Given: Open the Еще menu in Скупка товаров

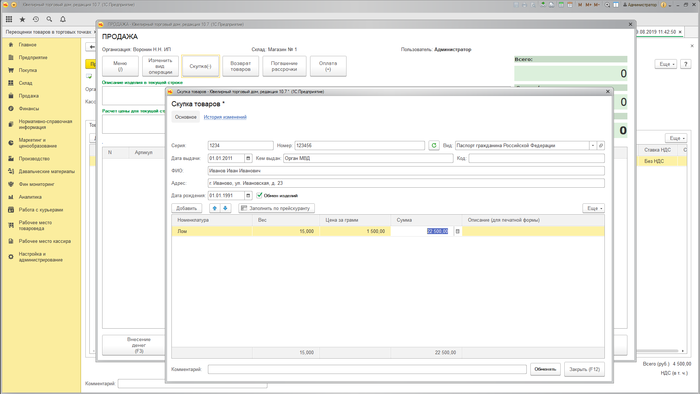Looking at the screenshot, I should pyautogui.click(x=594, y=208).
